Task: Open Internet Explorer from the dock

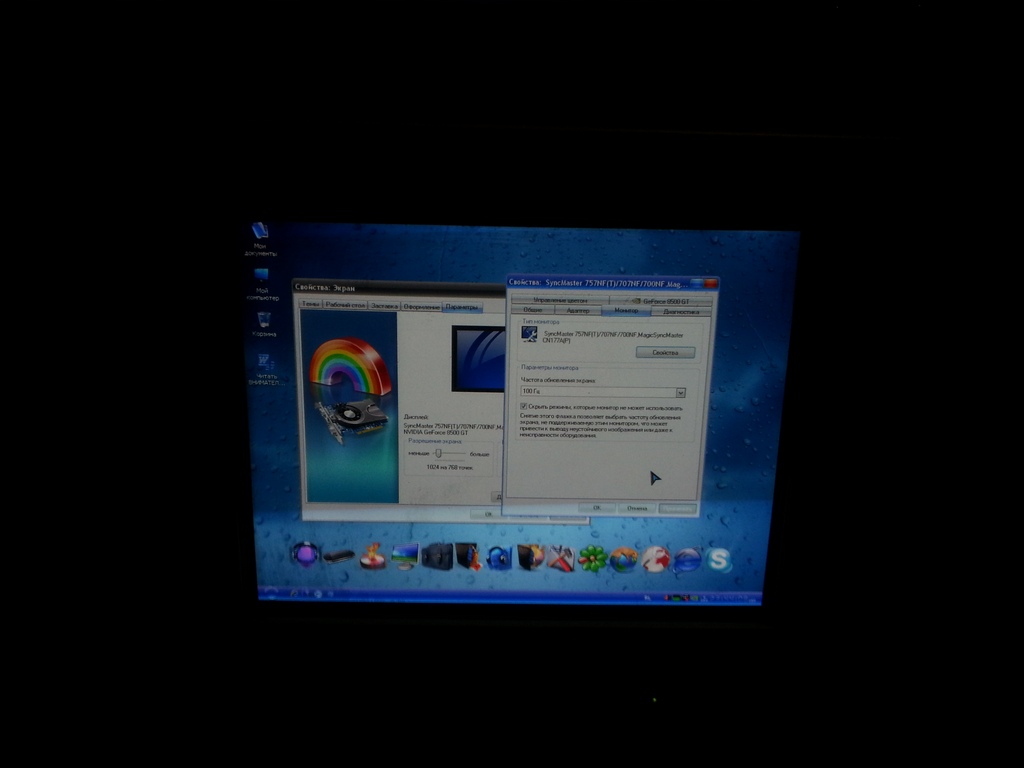Action: point(686,559)
